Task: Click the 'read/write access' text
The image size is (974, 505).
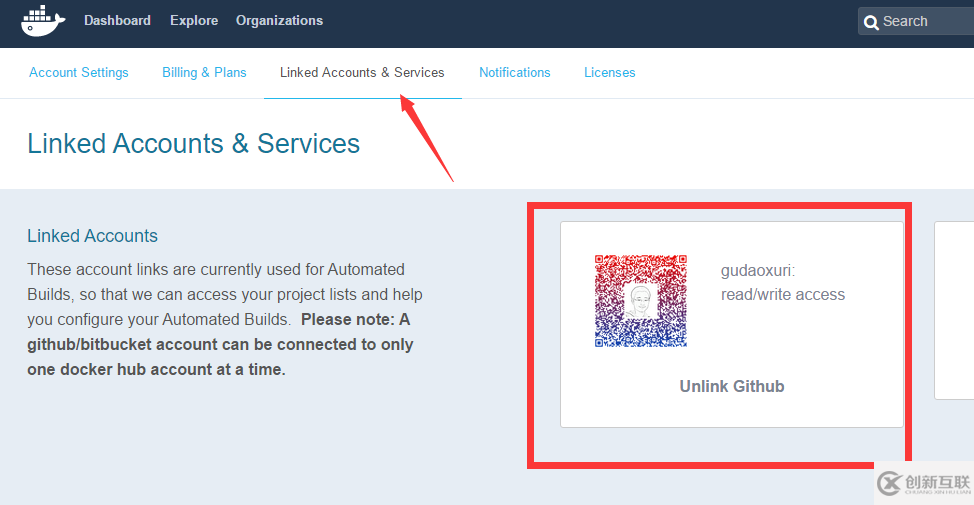Action: coord(783,294)
